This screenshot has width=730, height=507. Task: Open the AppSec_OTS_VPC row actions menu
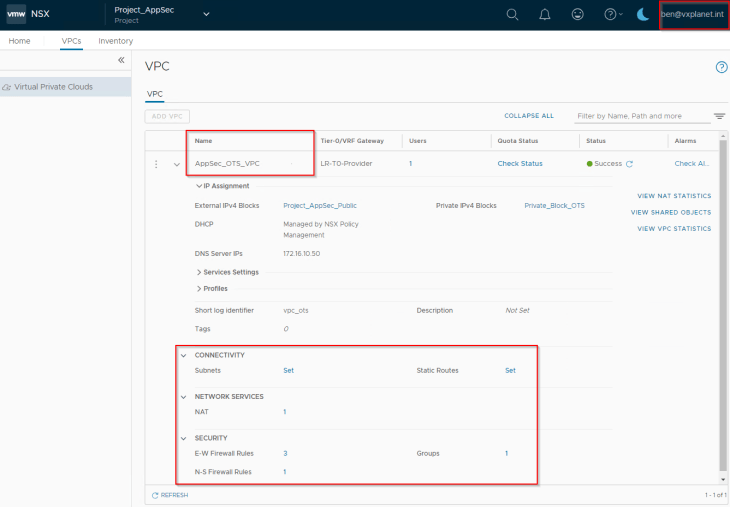[156, 164]
